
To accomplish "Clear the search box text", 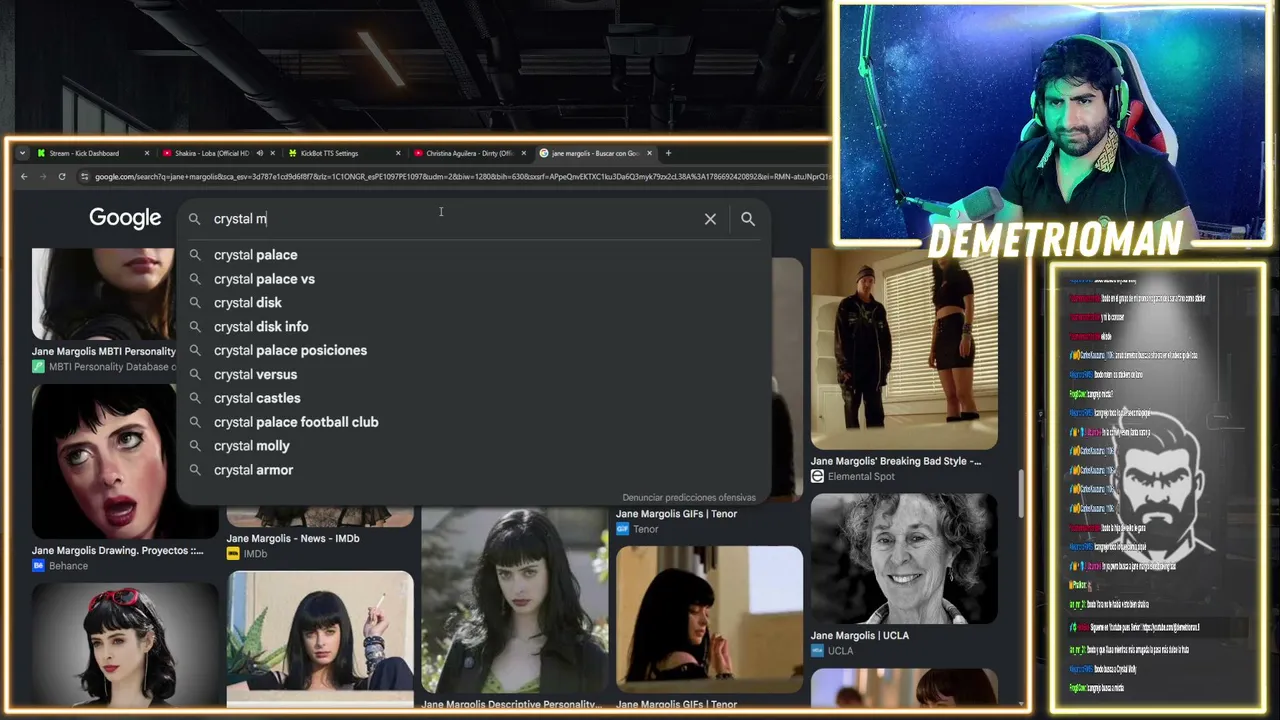I will (710, 219).
